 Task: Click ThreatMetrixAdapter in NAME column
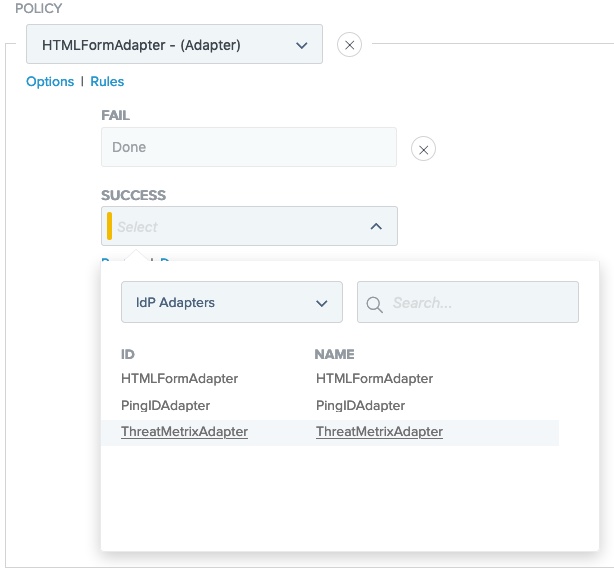pos(379,432)
